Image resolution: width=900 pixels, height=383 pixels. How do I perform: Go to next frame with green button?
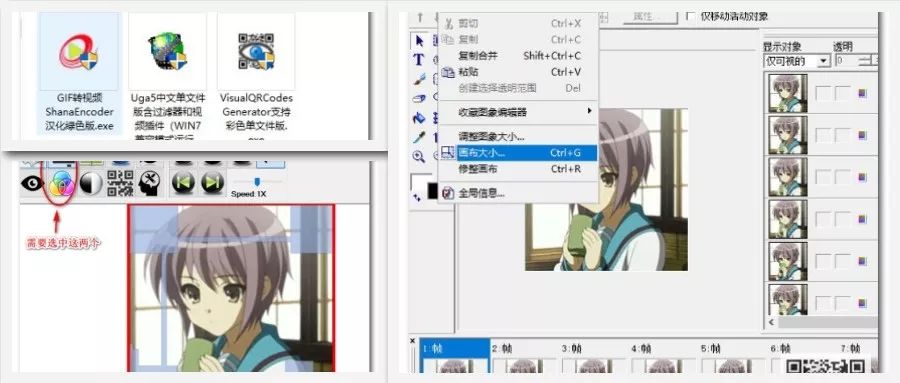click(212, 183)
